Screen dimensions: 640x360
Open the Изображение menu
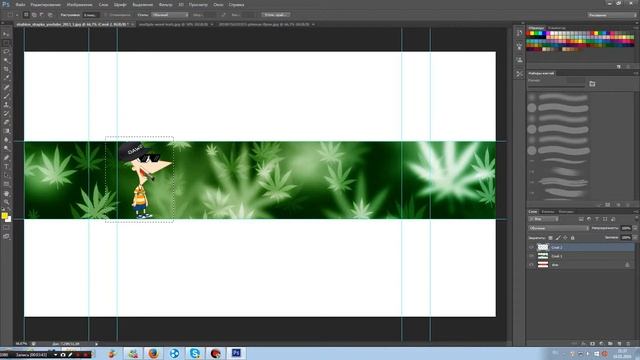(x=80, y=4)
